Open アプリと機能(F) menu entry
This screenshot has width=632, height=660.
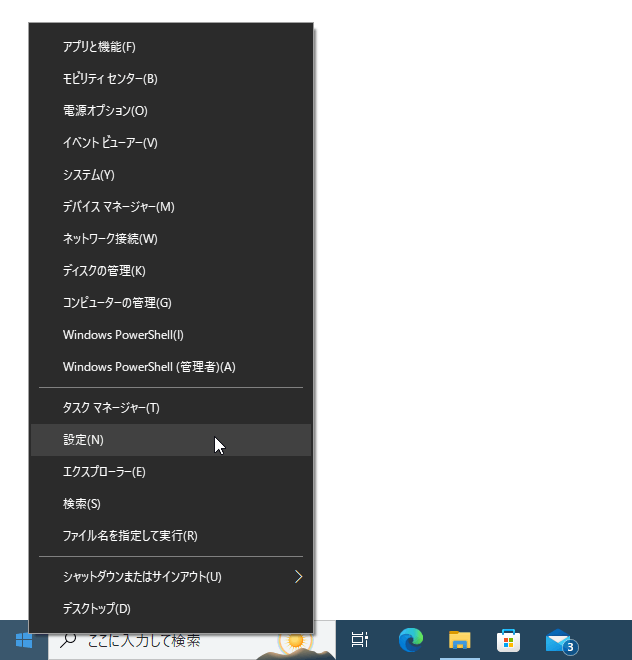coord(171,46)
